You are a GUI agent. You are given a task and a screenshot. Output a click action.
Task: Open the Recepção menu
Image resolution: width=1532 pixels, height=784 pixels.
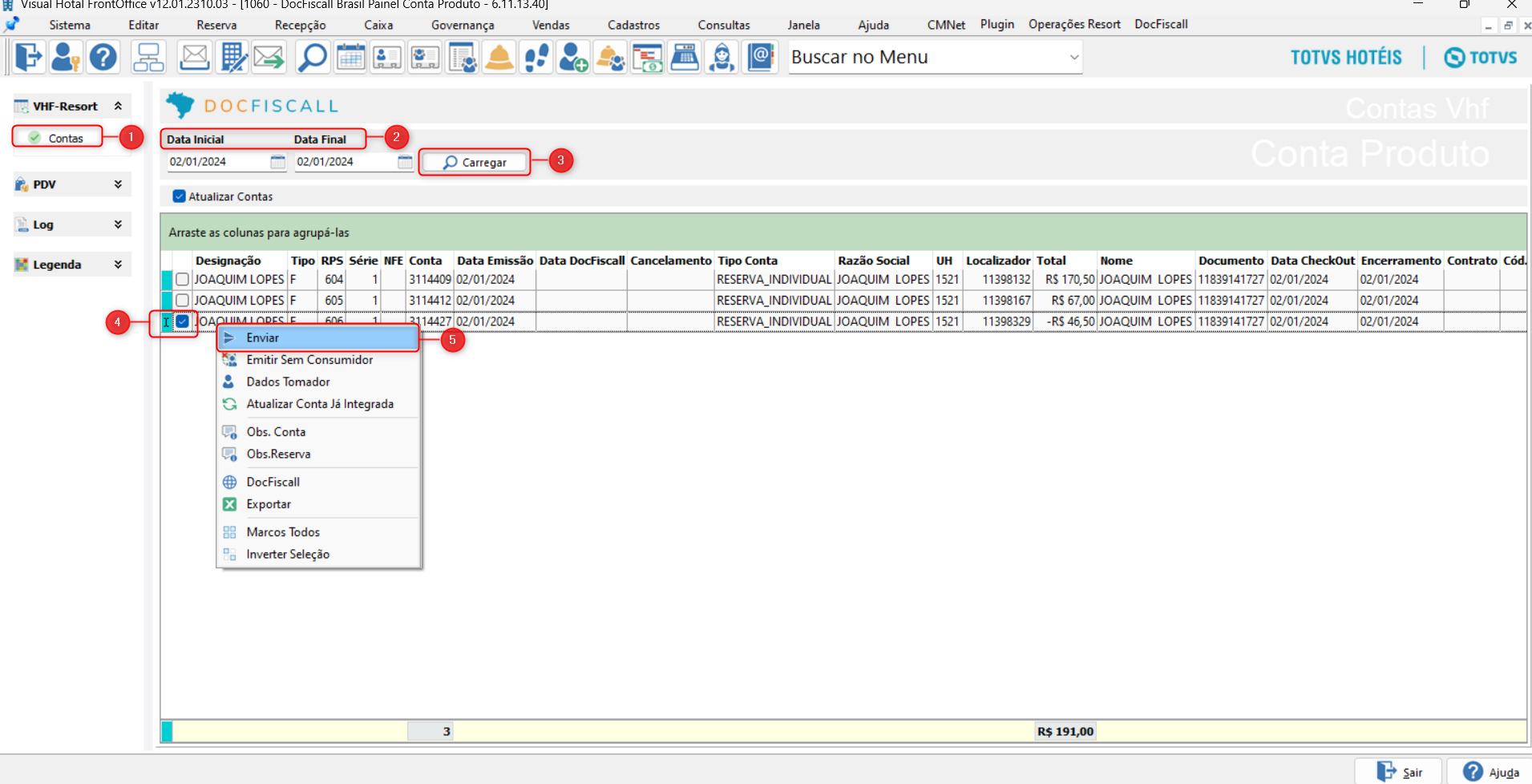point(301,25)
